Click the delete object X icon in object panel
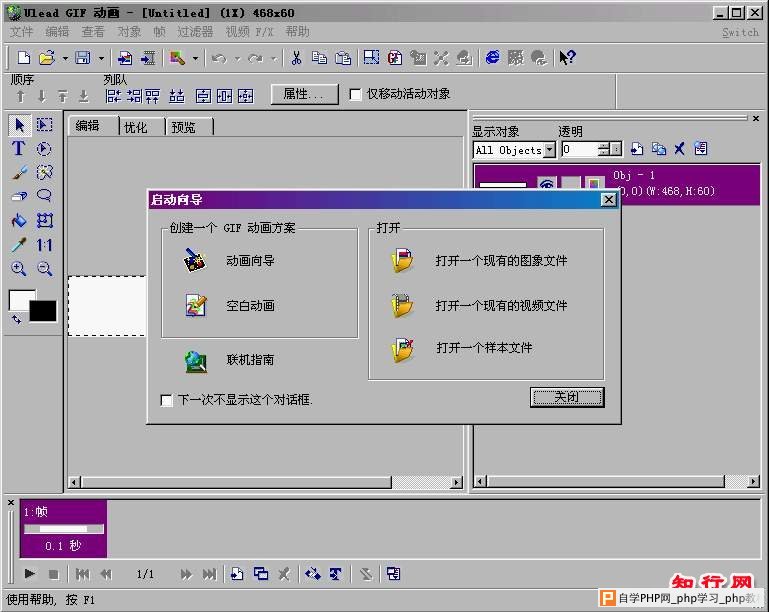The image size is (769, 612). click(679, 149)
